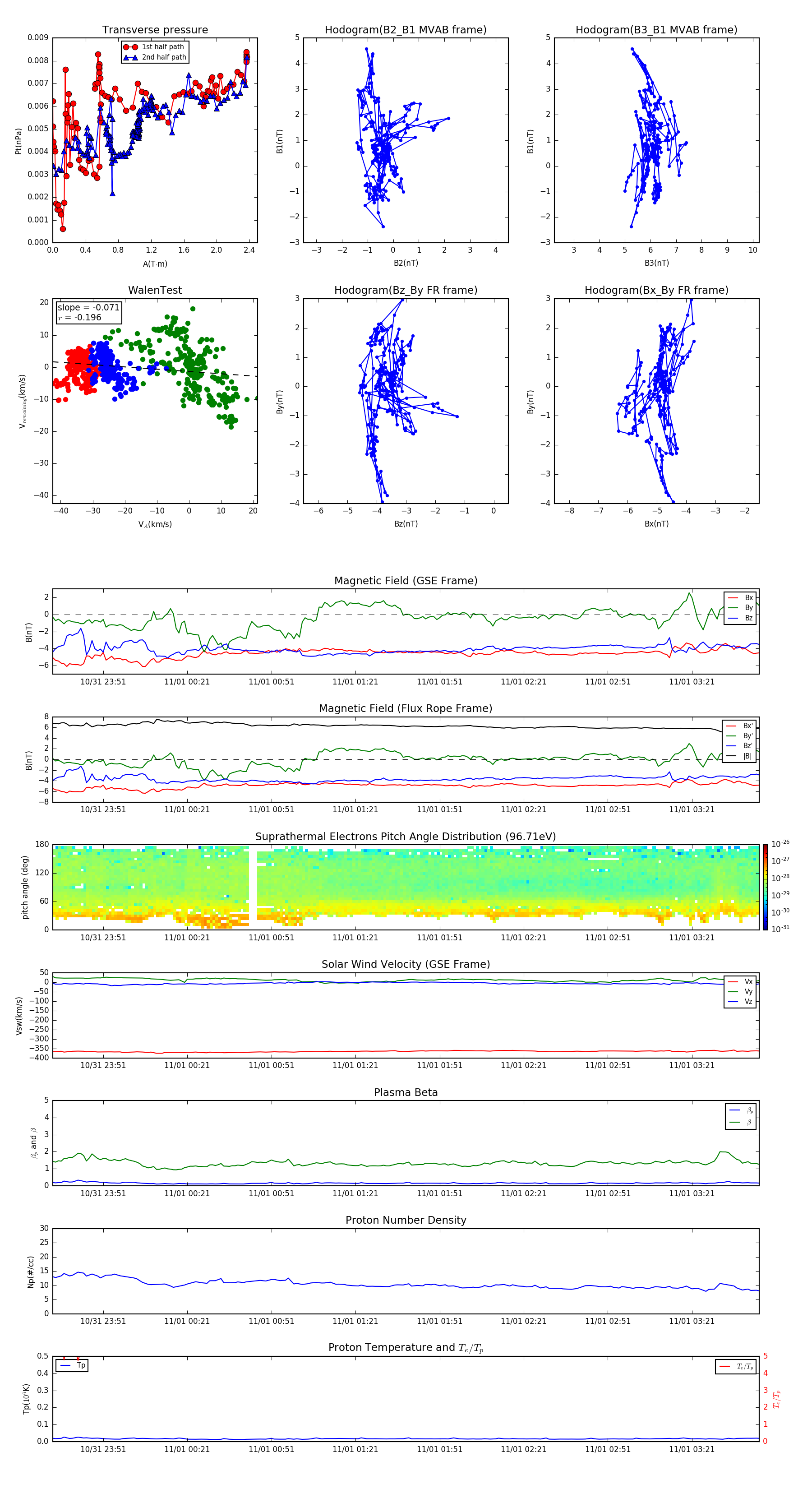Select 'Vy' in the velocity legend
812x1489 pixels.
[x=741, y=991]
